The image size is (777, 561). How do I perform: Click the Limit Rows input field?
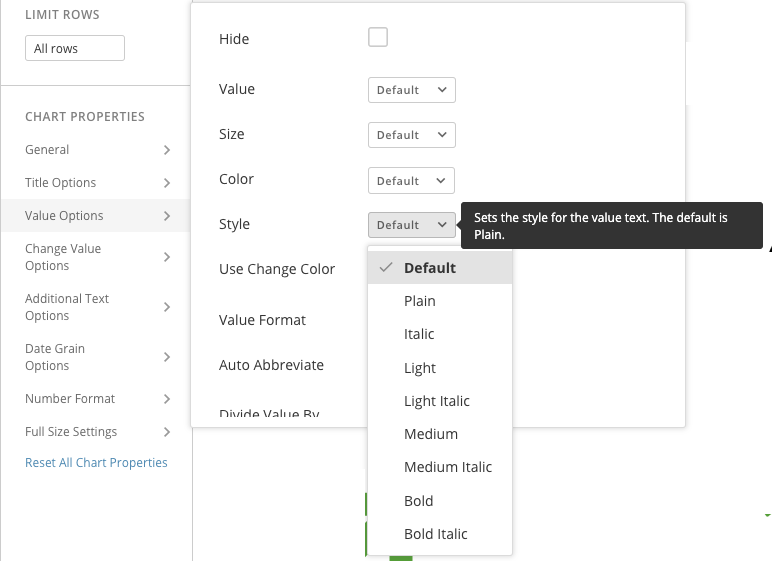(75, 48)
